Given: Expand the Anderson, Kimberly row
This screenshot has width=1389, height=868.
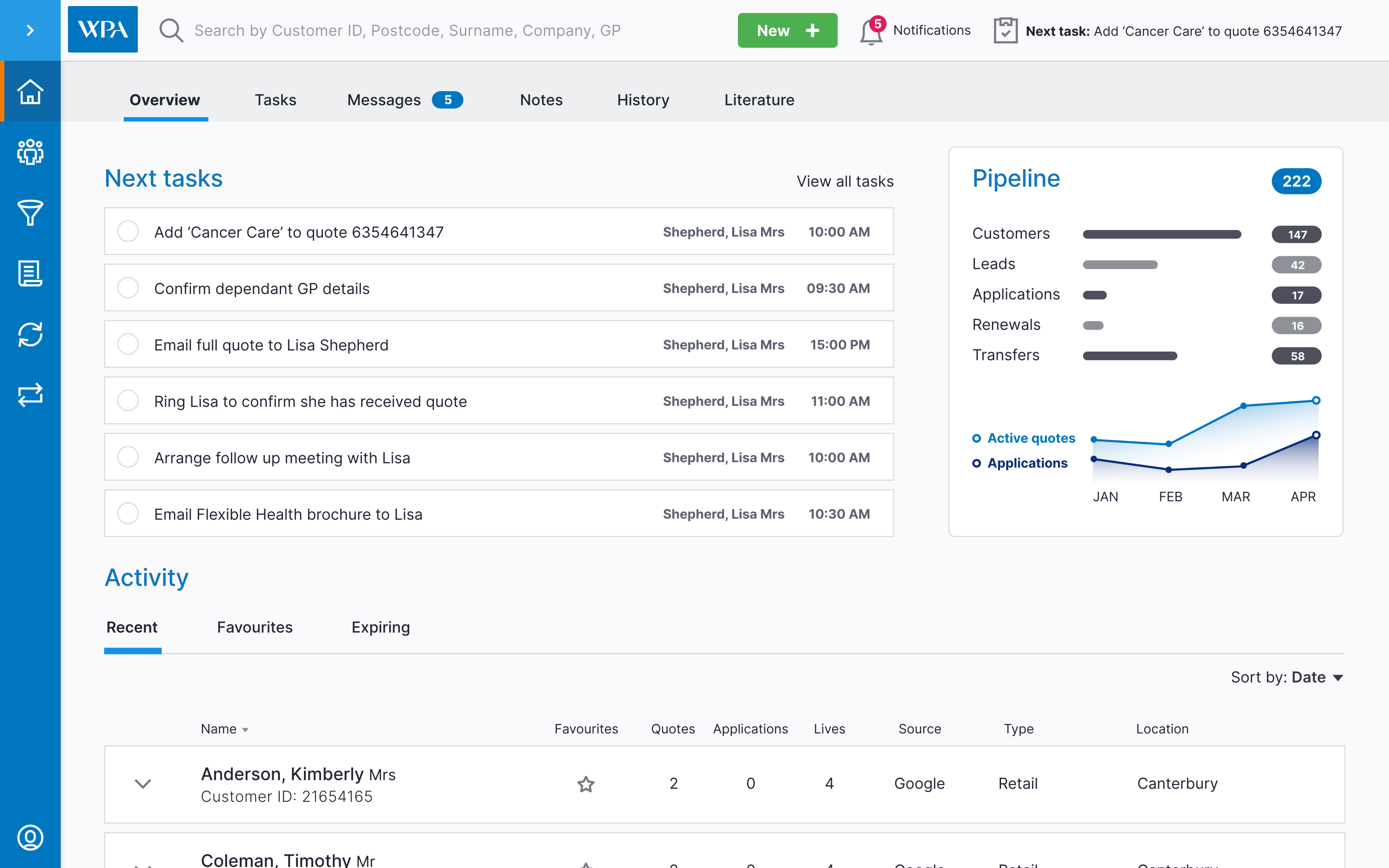Looking at the screenshot, I should [143, 784].
